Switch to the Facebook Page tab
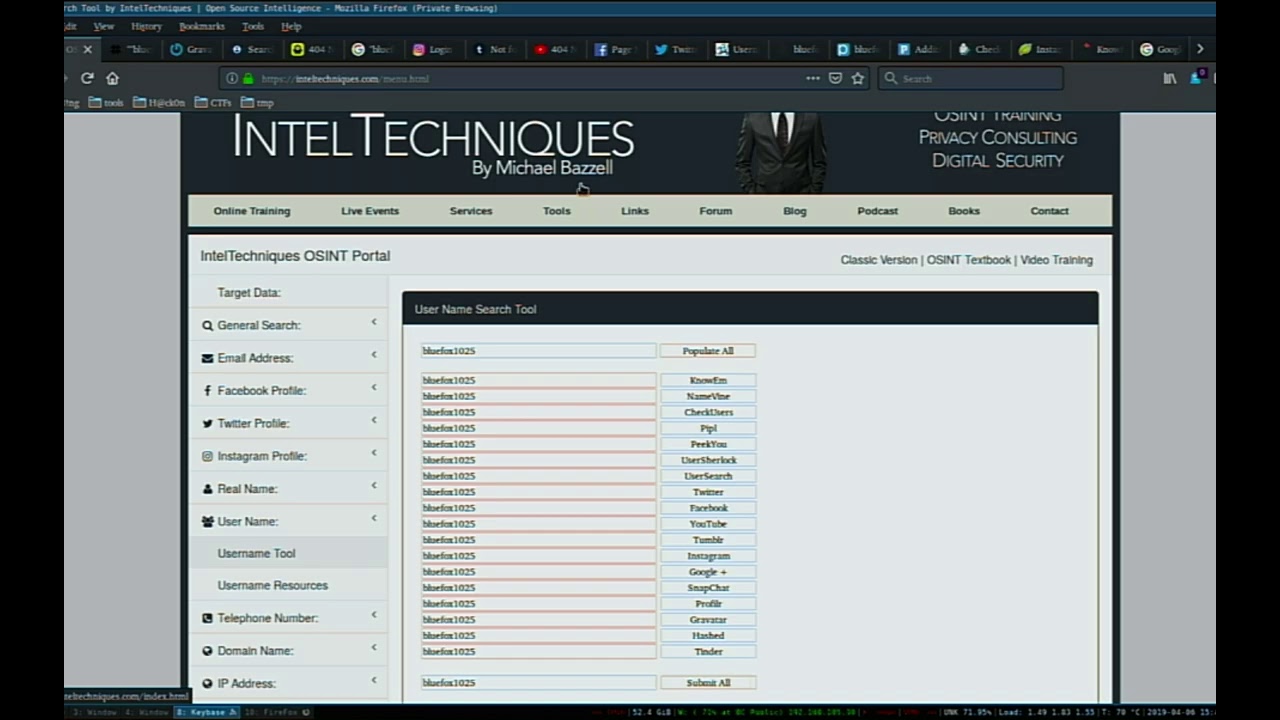The image size is (1280, 720). pyautogui.click(x=614, y=49)
